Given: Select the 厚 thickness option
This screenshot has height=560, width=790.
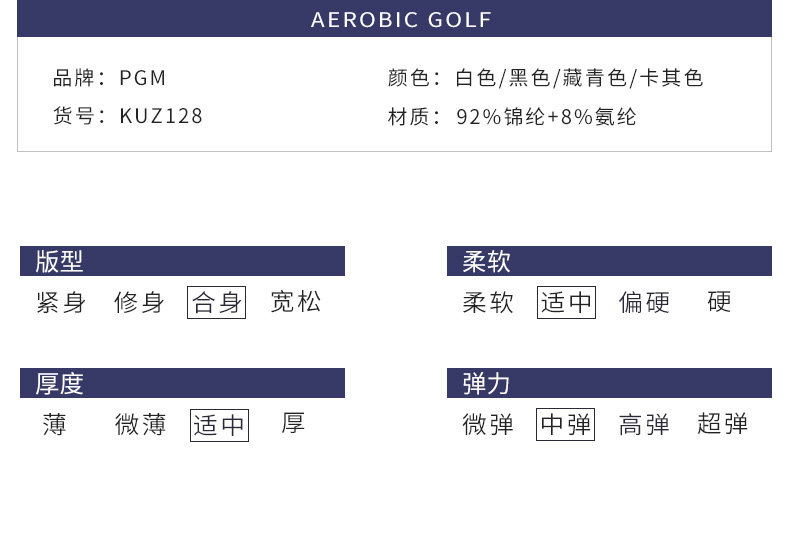Looking at the screenshot, I should pyautogui.click(x=293, y=425).
